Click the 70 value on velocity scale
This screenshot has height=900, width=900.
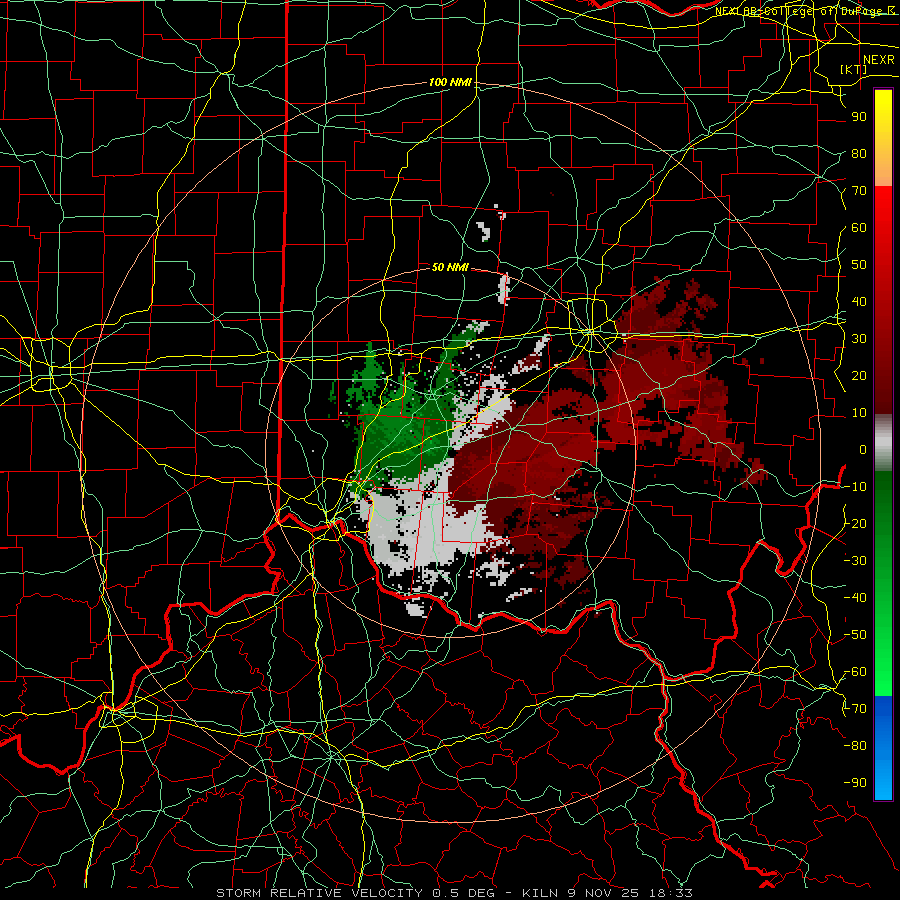click(859, 191)
